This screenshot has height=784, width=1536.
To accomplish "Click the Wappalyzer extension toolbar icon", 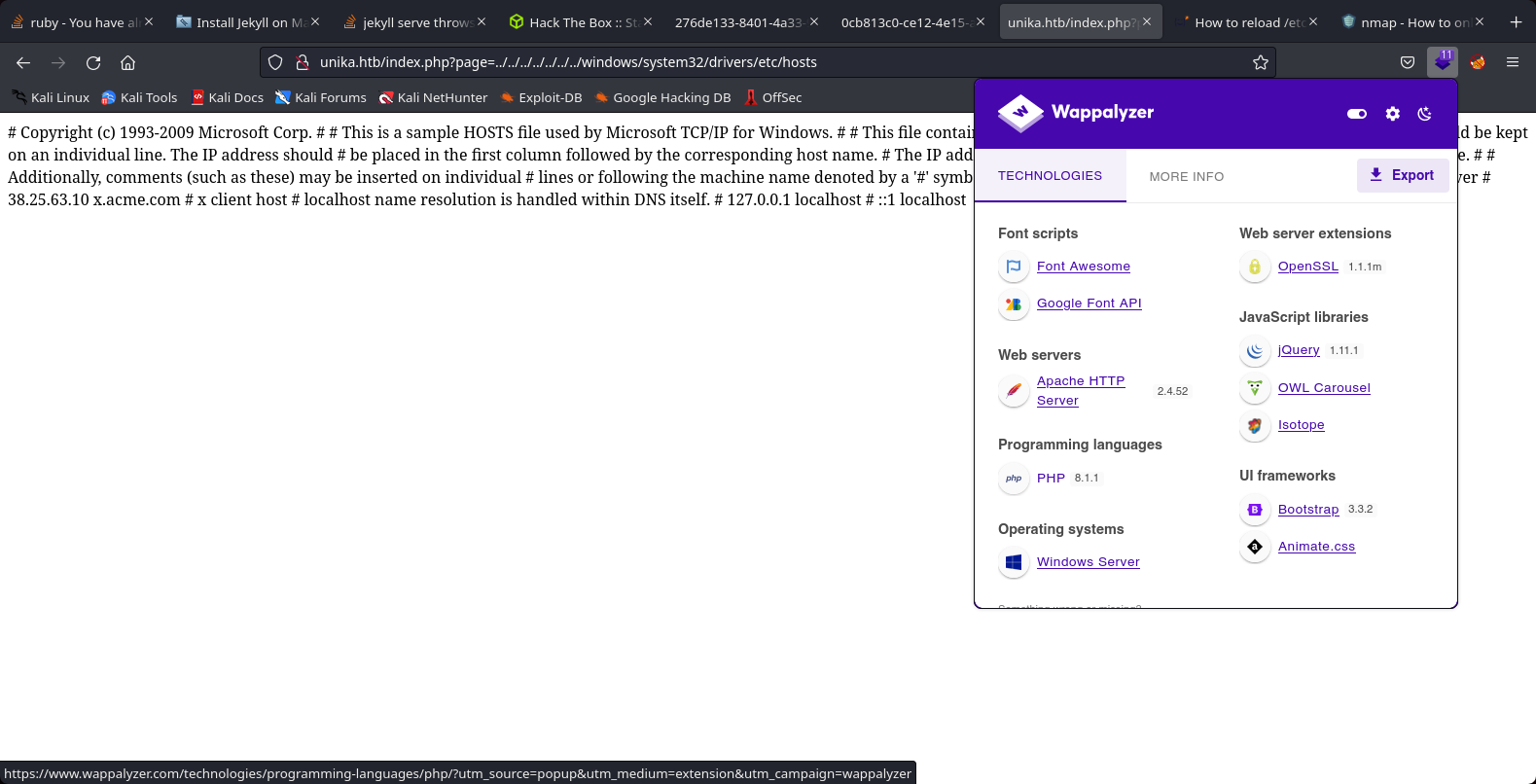I will point(1443,62).
